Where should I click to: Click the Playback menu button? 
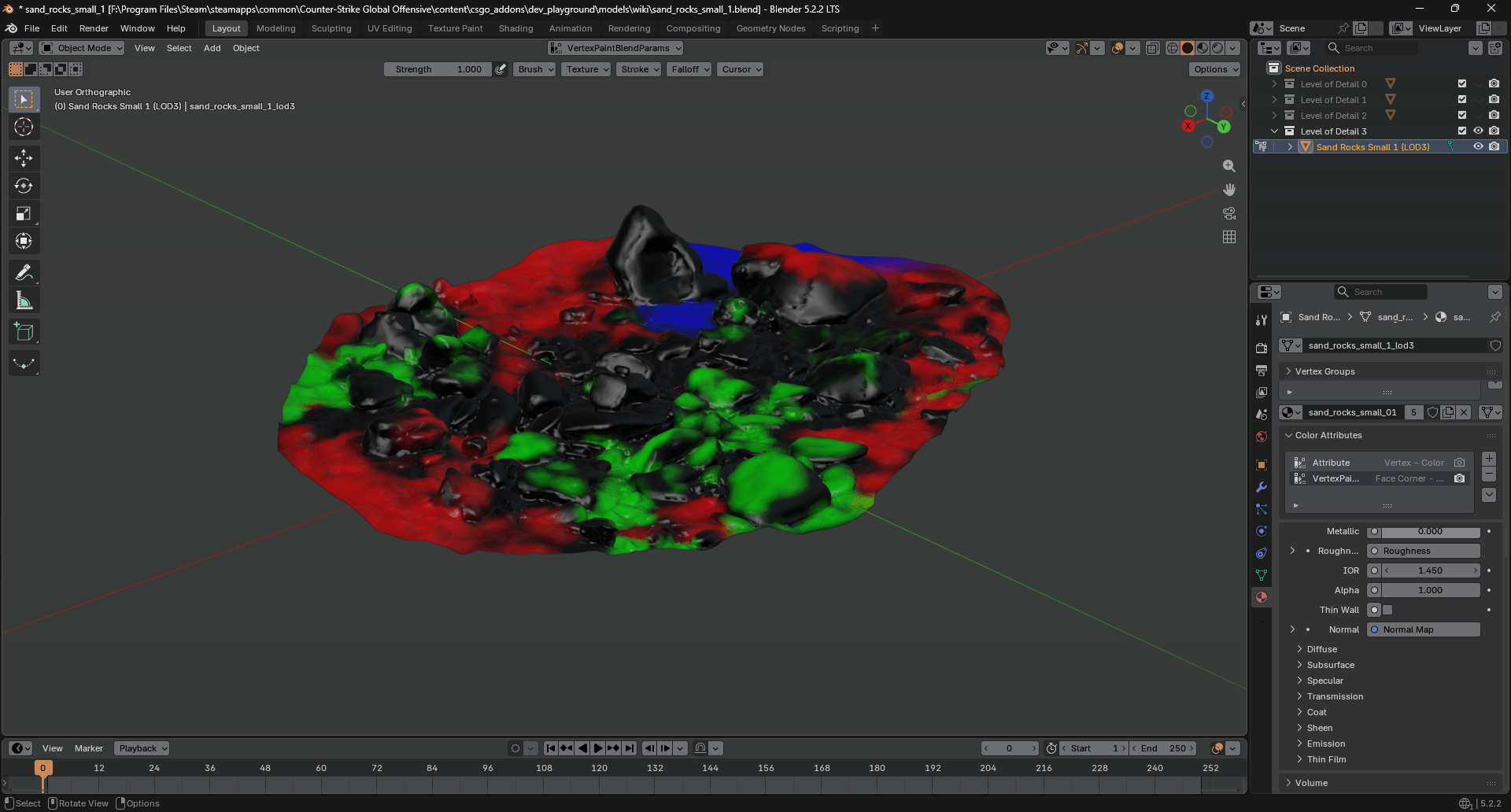pyautogui.click(x=142, y=748)
